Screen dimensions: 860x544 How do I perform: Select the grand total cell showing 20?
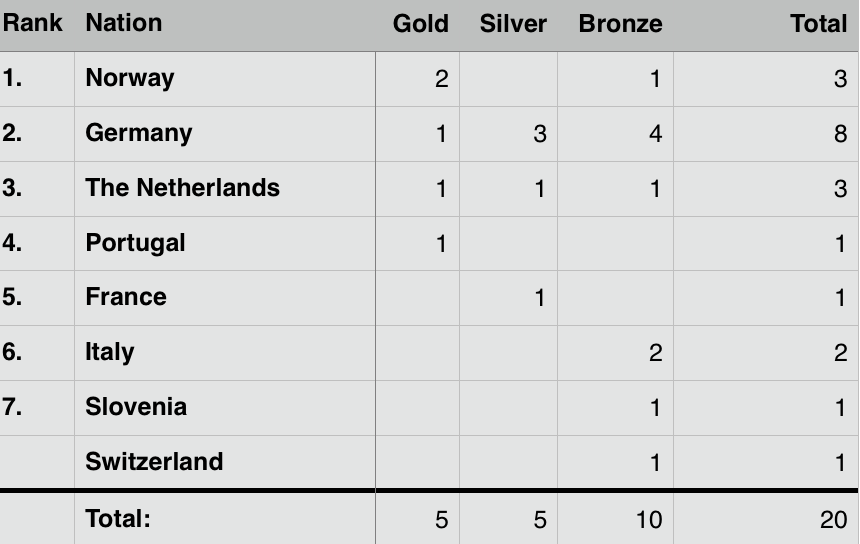pos(766,519)
